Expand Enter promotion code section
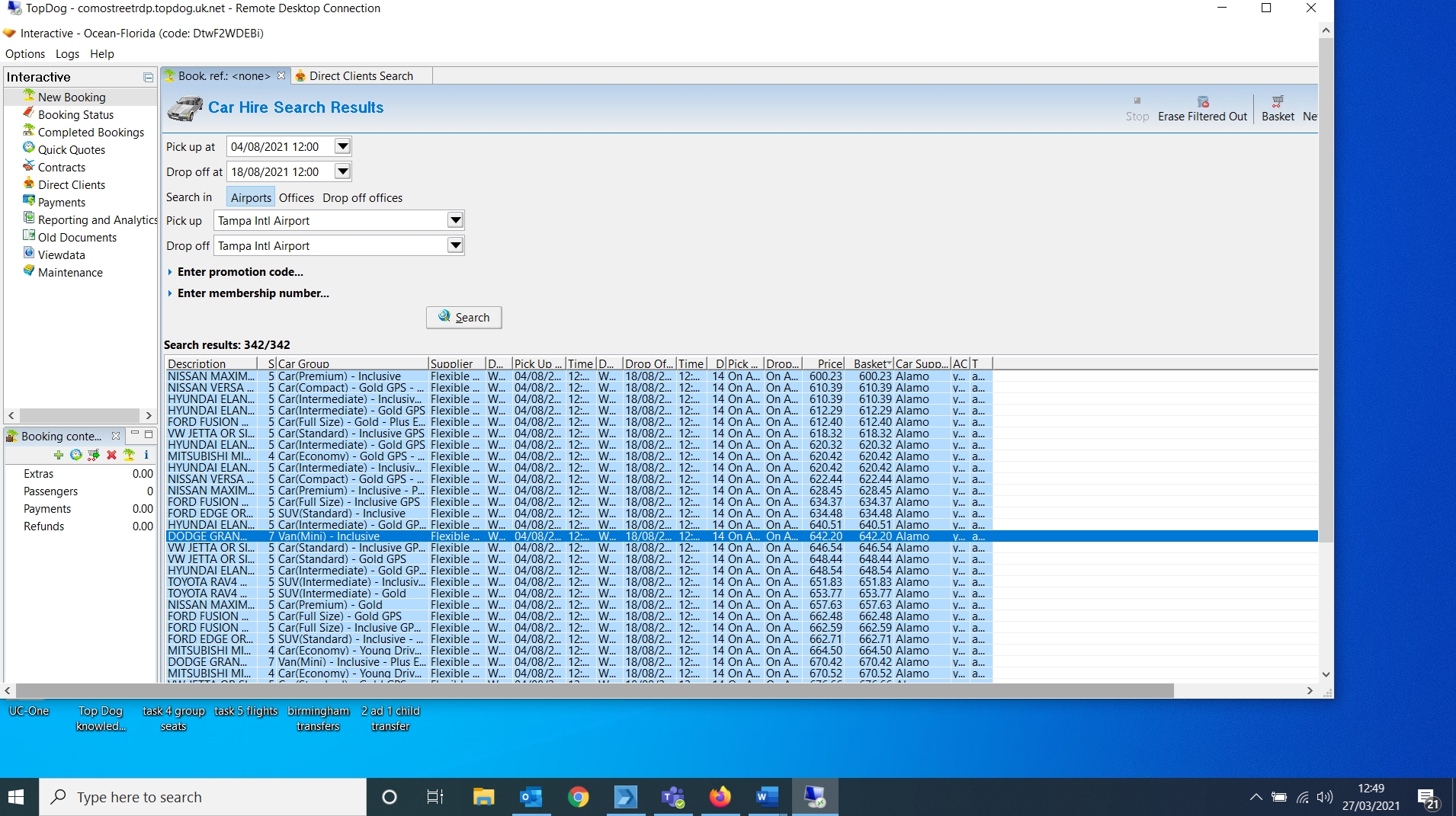This screenshot has height=816, width=1456. pos(239,272)
